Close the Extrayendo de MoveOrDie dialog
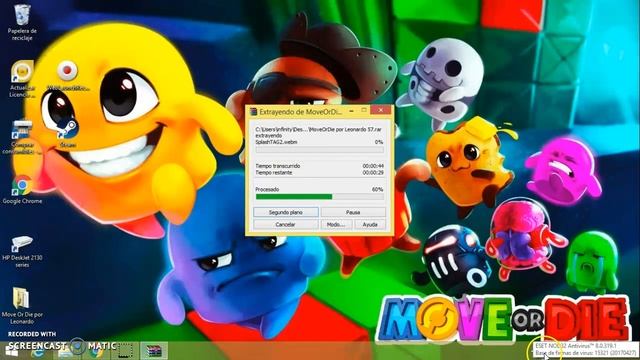 tap(381, 110)
